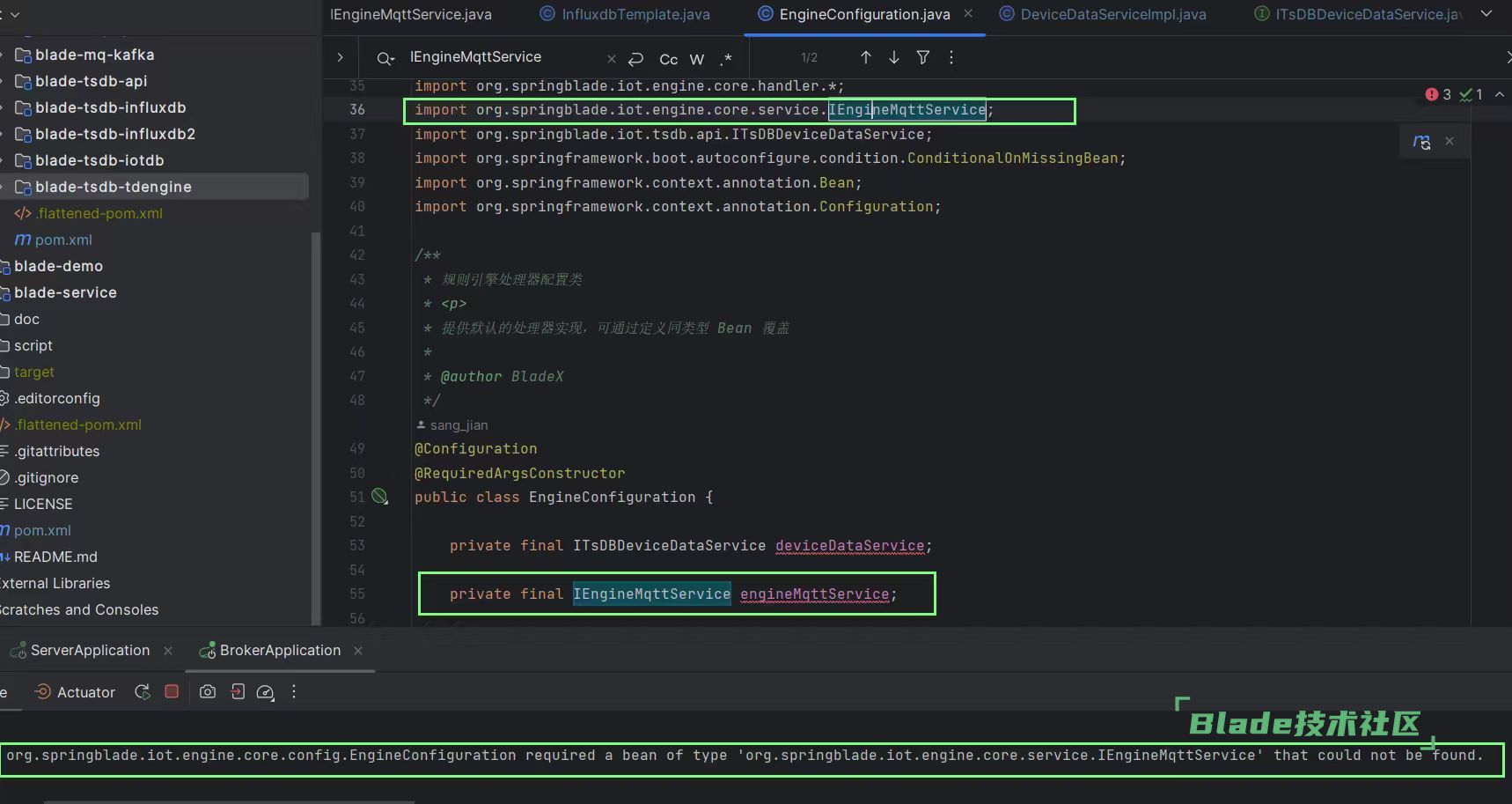Click the Maven reload floating icon

pyautogui.click(x=1421, y=141)
